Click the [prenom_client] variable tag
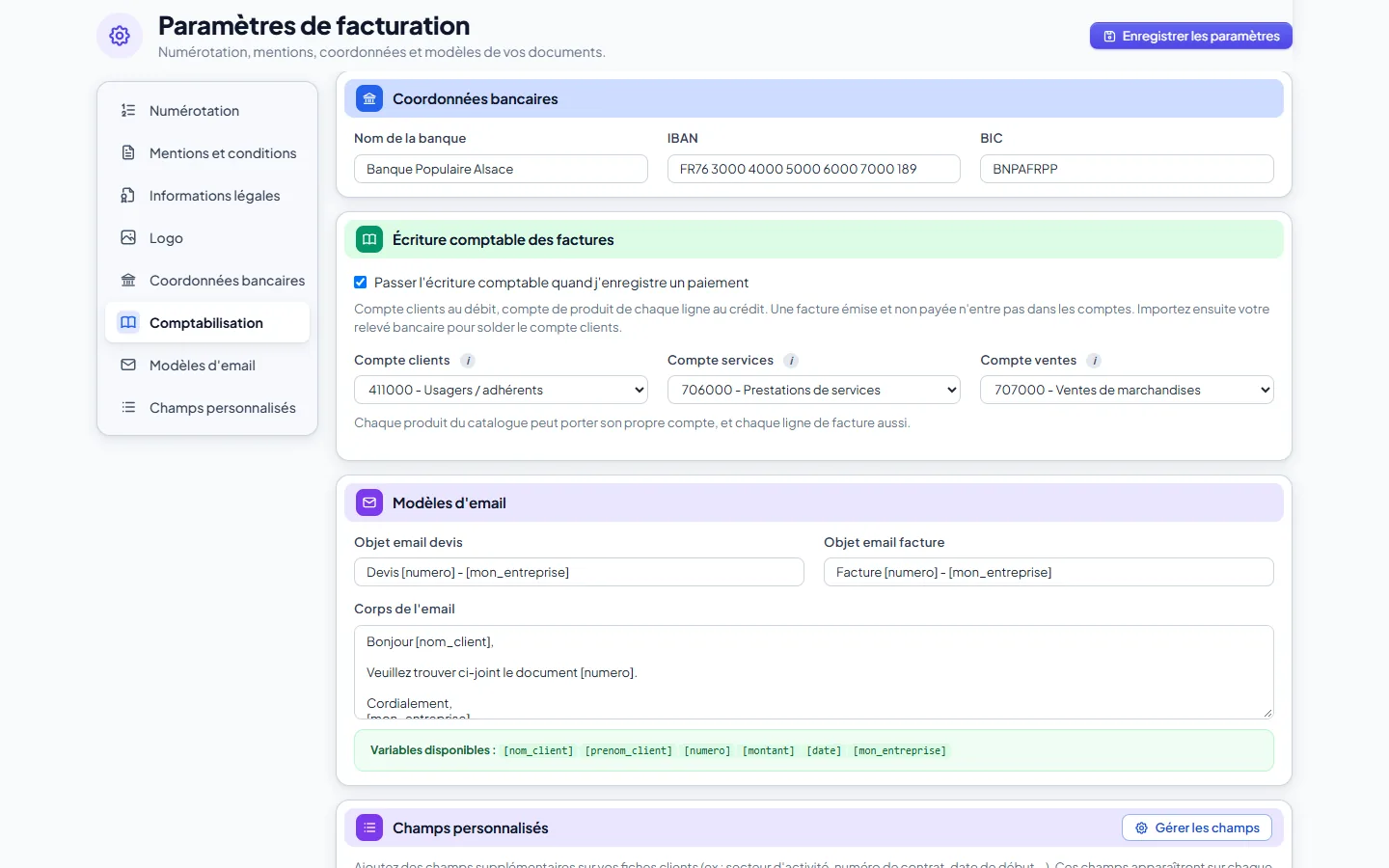The width and height of the screenshot is (1389, 868). tap(629, 750)
